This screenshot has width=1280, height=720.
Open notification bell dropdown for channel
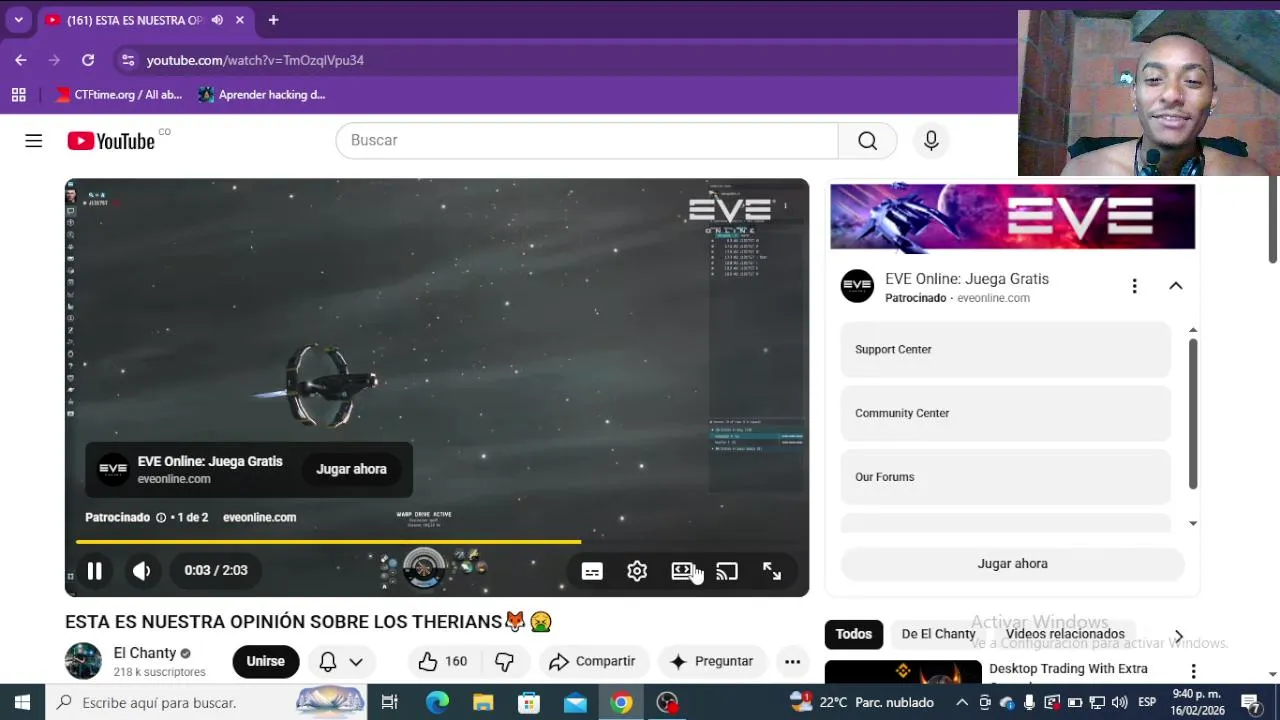(340, 661)
